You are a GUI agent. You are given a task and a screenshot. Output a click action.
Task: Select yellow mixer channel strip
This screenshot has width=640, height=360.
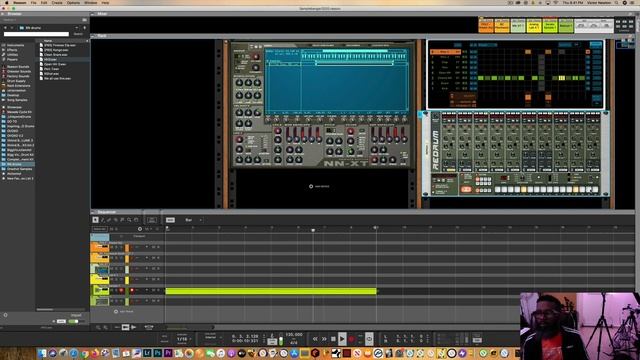534,26
